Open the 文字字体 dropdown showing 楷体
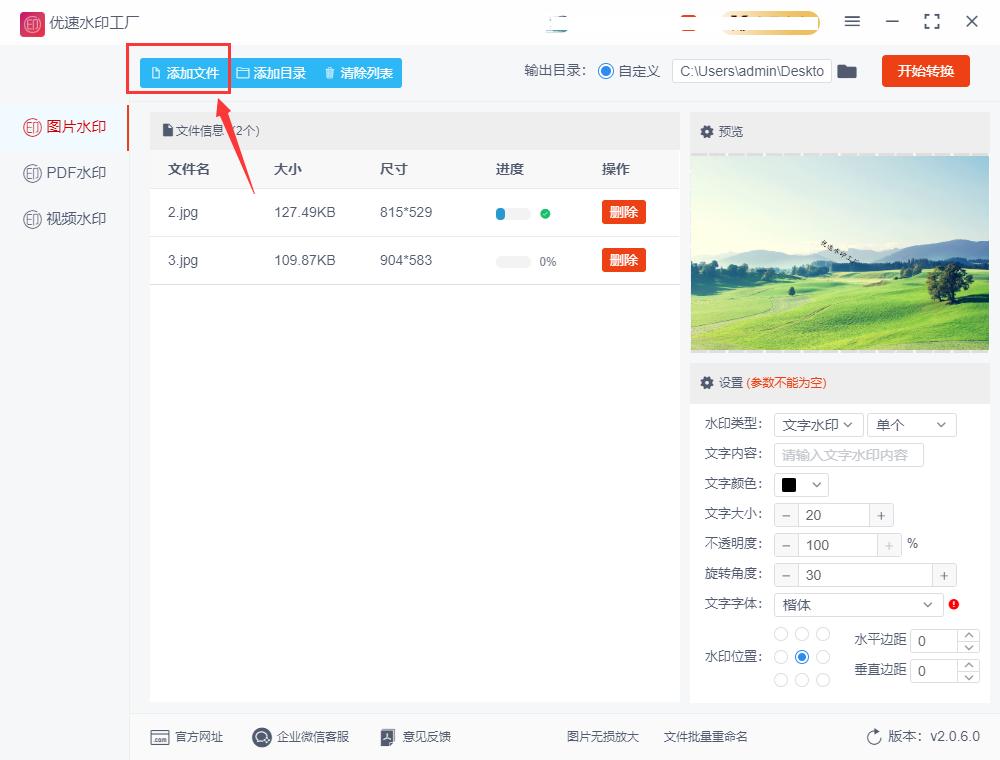This screenshot has height=760, width=1000. coord(857,604)
